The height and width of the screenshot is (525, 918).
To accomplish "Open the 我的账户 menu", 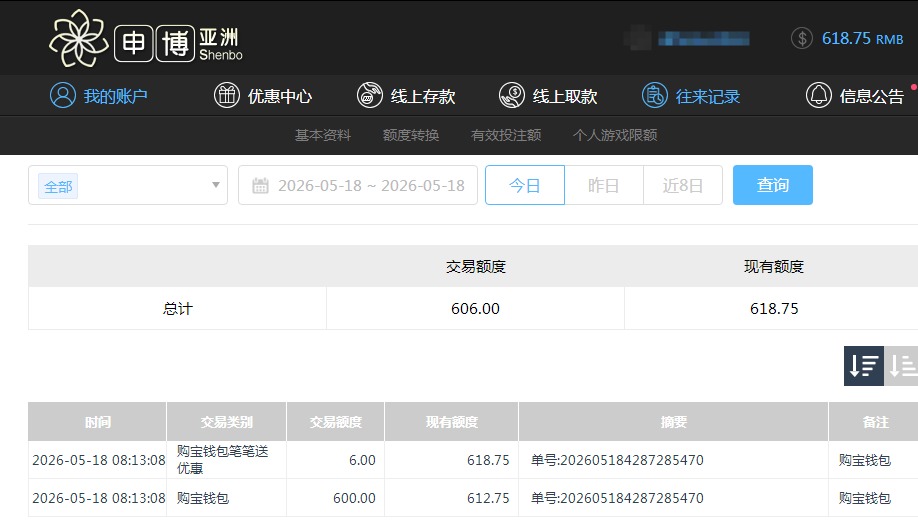I will [x=115, y=96].
